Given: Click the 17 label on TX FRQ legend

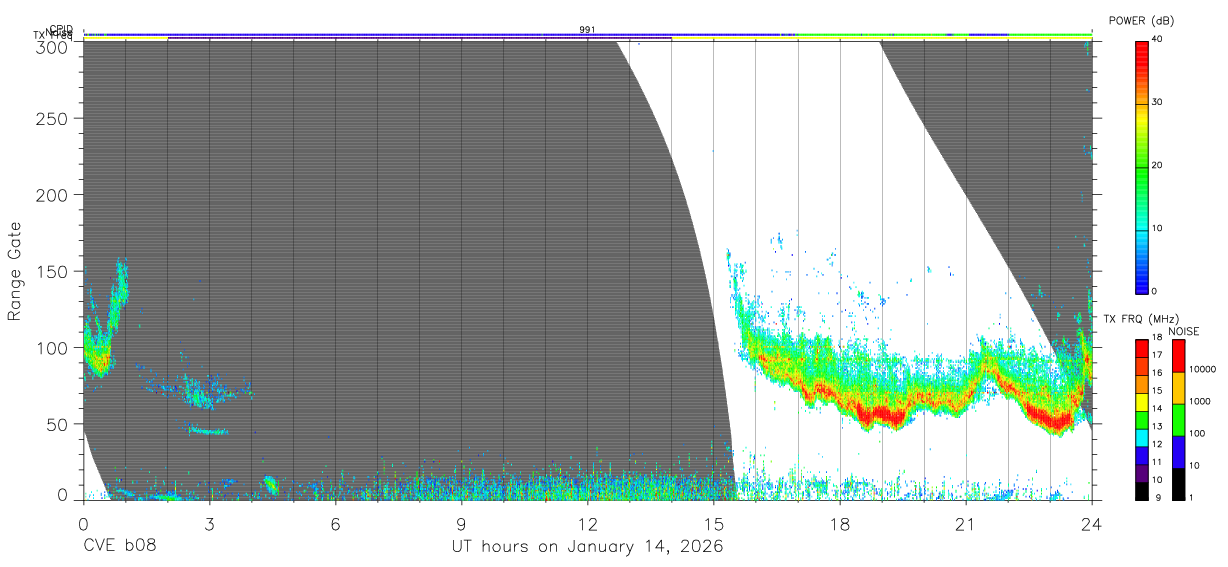Looking at the screenshot, I should click(x=1158, y=355).
